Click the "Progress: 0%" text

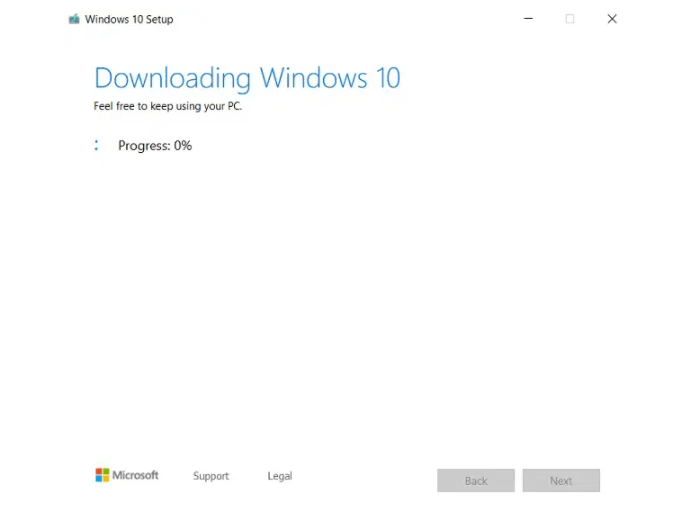(155, 146)
